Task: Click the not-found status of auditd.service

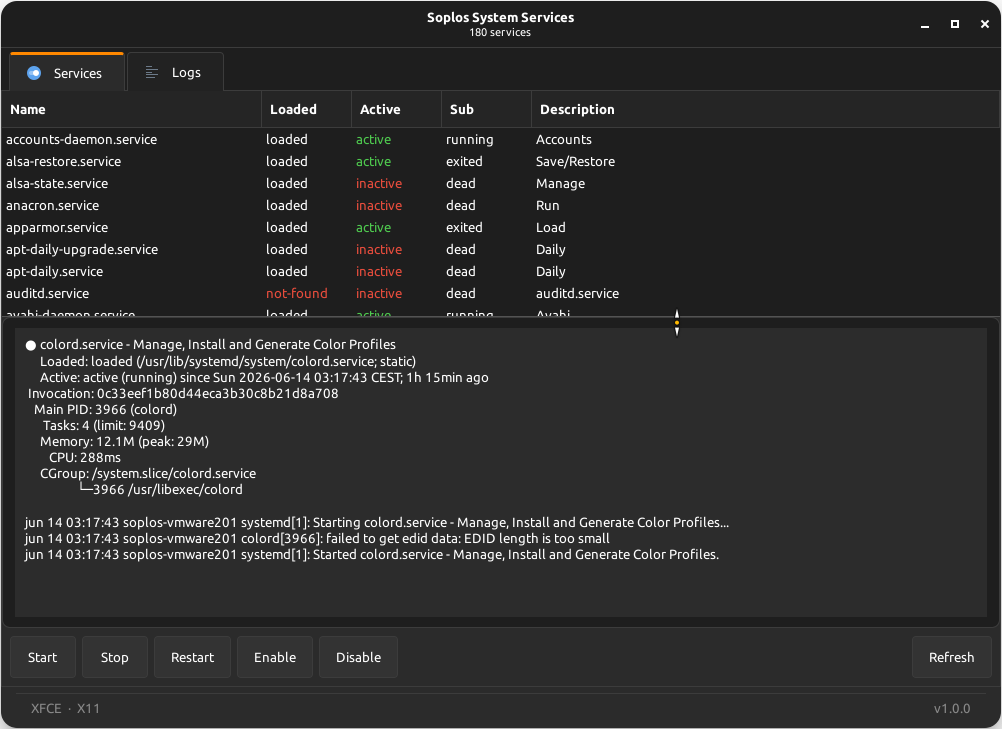Action: (x=297, y=293)
